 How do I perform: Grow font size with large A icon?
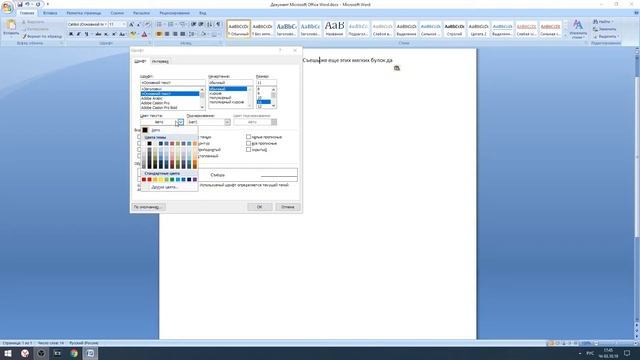[131, 24]
